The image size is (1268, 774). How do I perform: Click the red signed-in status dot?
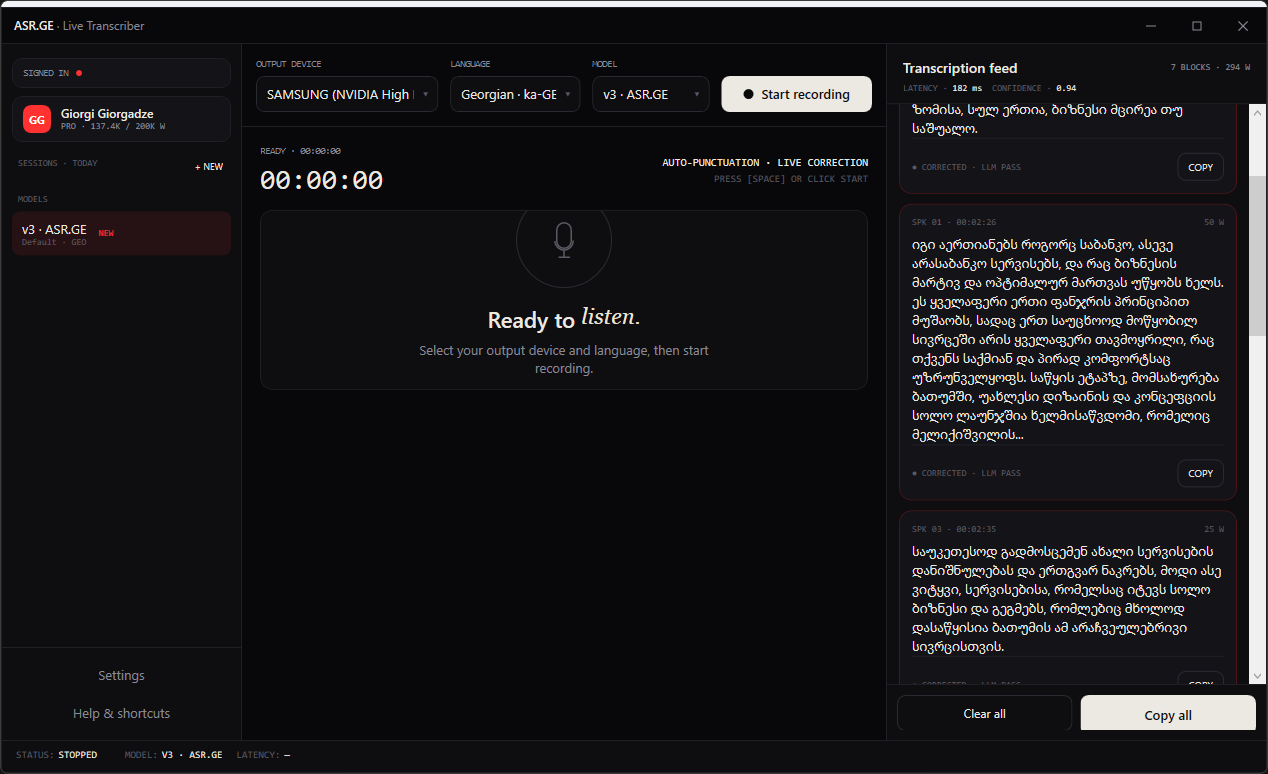(79, 73)
